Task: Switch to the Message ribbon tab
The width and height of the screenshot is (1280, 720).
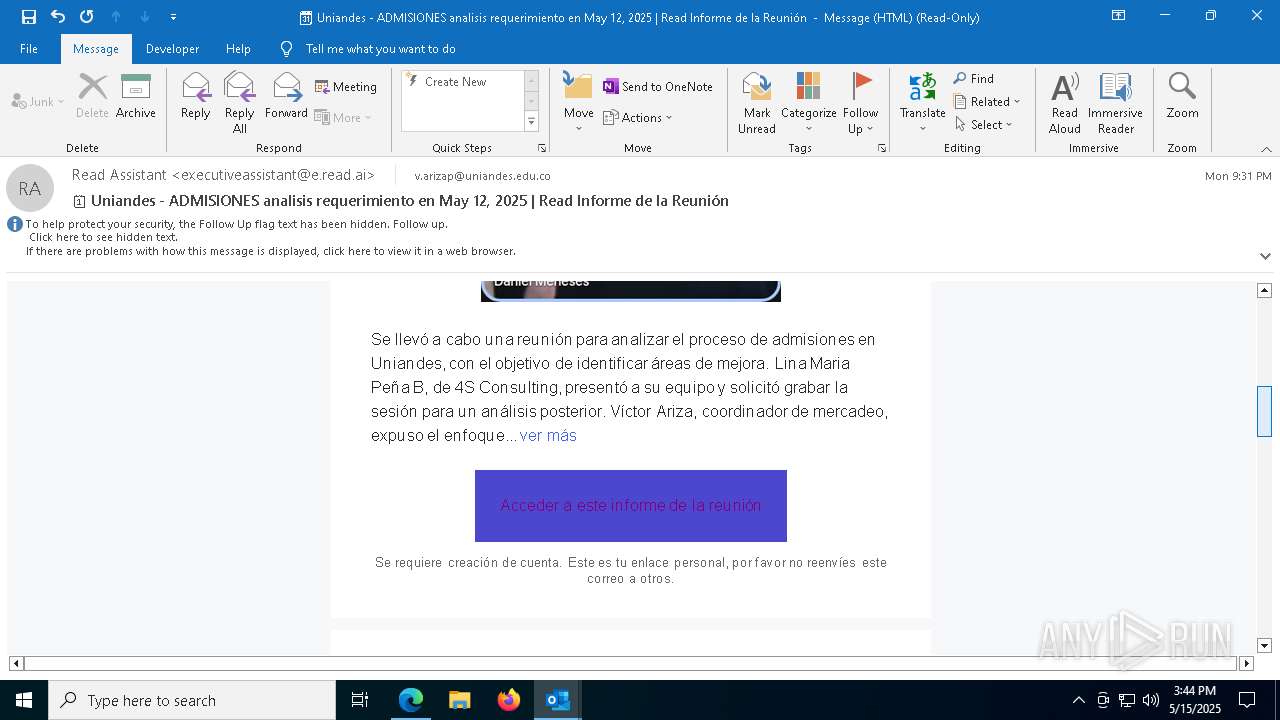Action: click(x=96, y=49)
